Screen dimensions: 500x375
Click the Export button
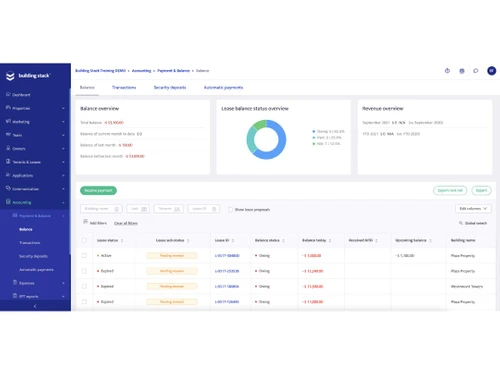tap(481, 190)
